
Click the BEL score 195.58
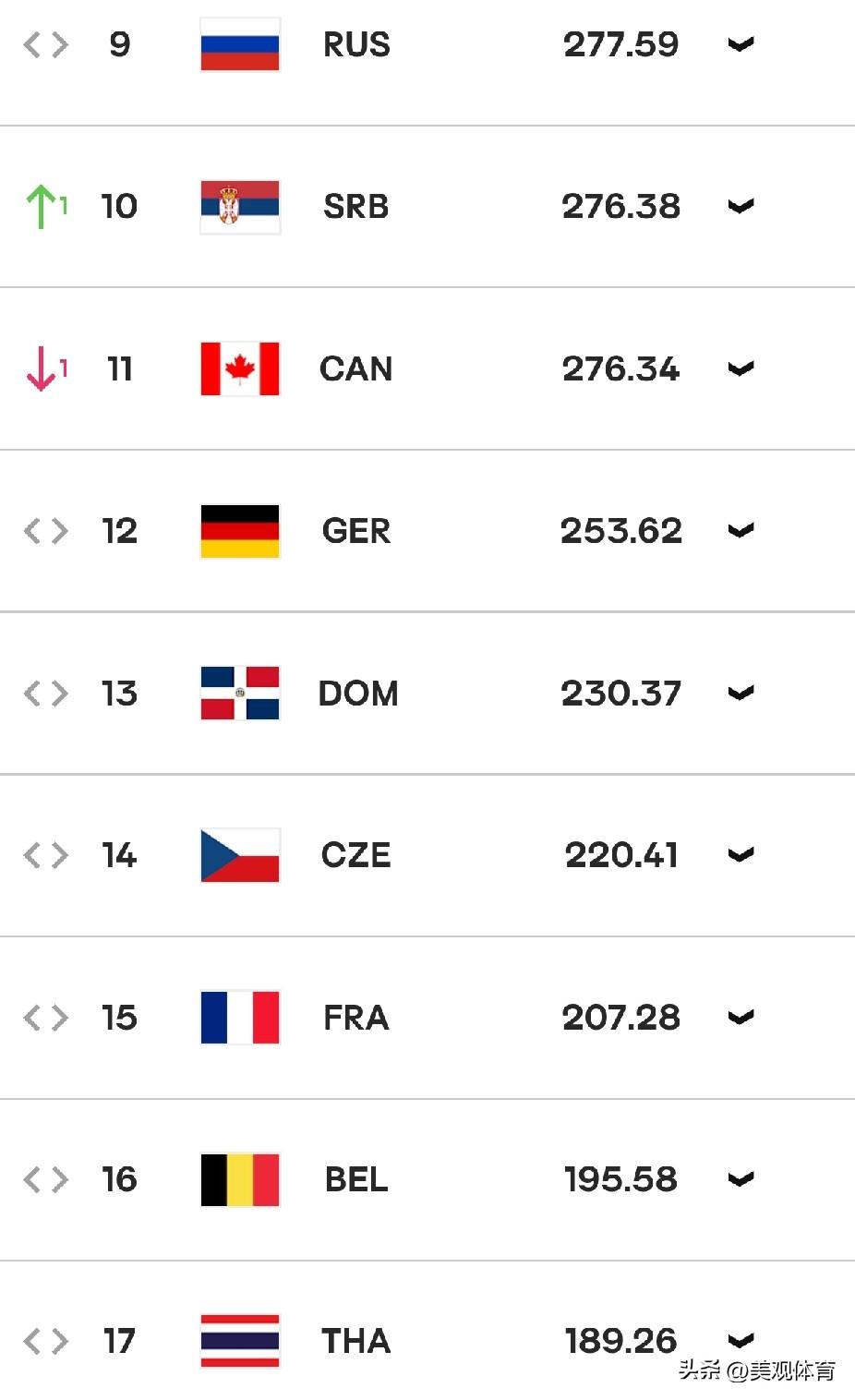point(621,1179)
